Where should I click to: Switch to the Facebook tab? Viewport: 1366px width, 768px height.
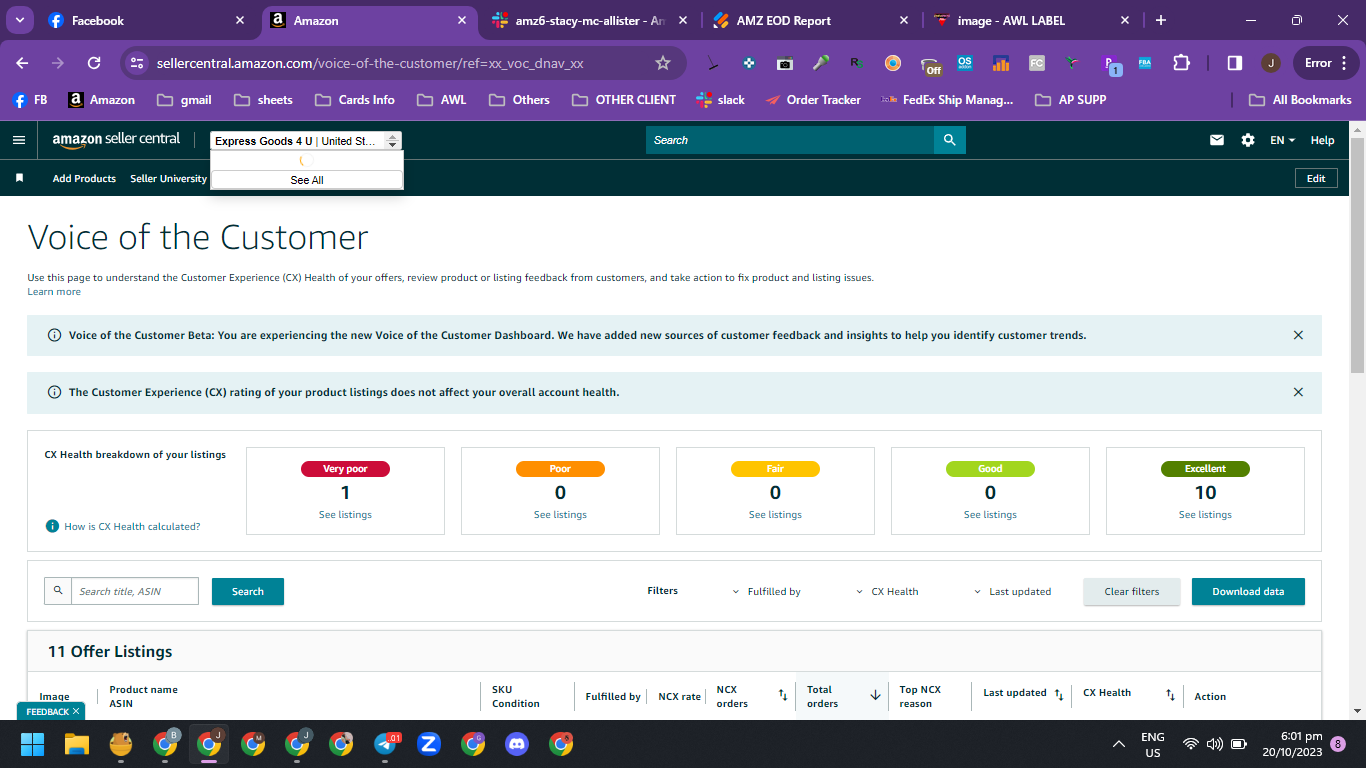pyautogui.click(x=147, y=20)
